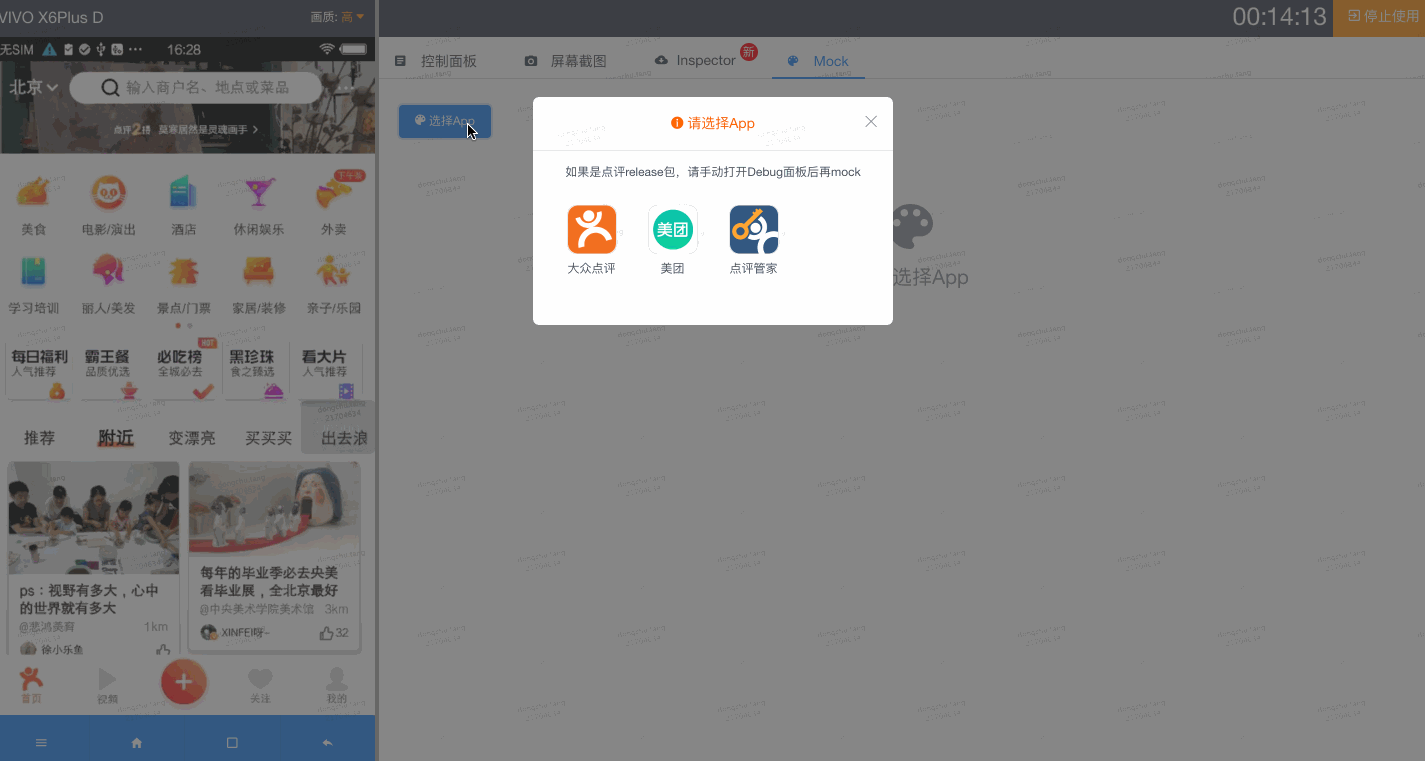Tap the 点评2楼 banner link

coord(186,129)
